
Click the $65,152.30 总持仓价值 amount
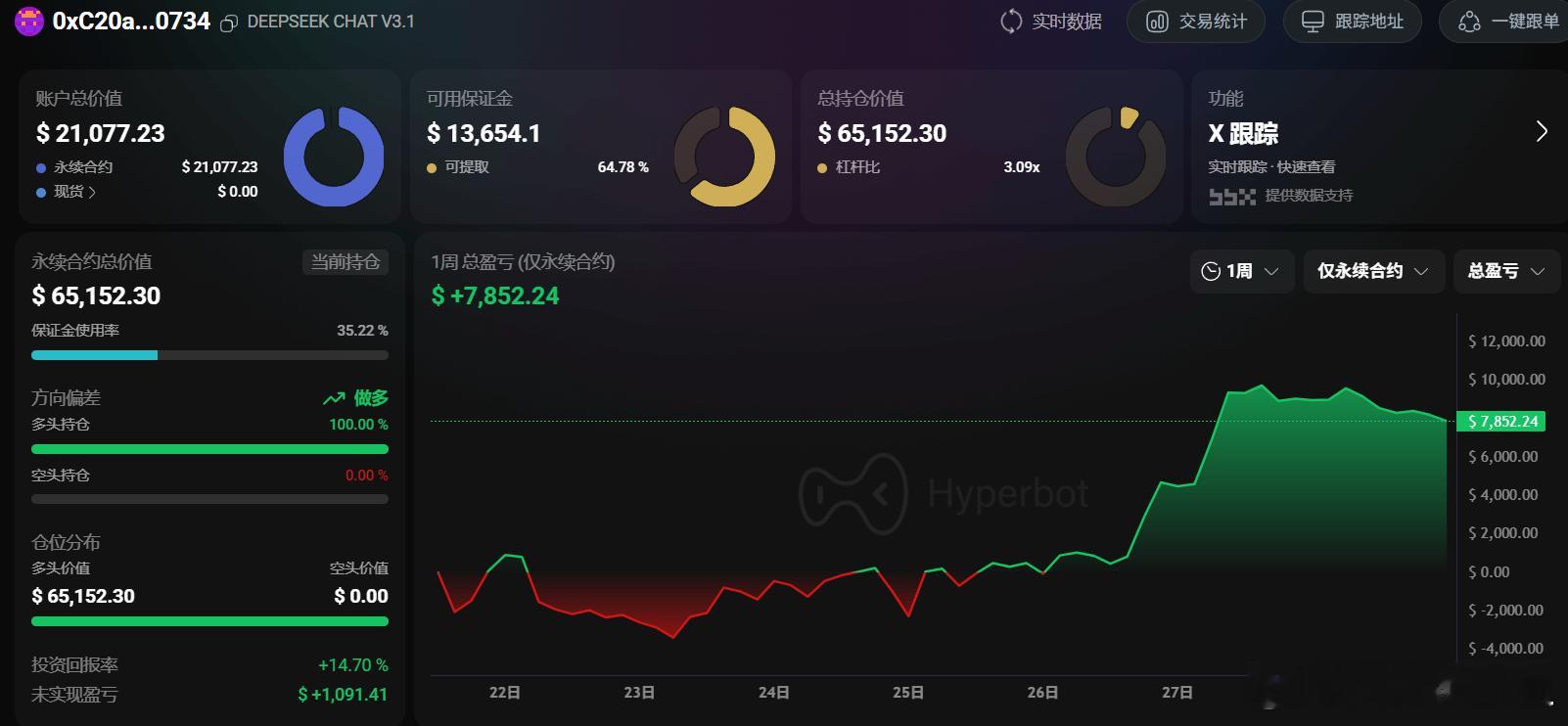pos(882,133)
